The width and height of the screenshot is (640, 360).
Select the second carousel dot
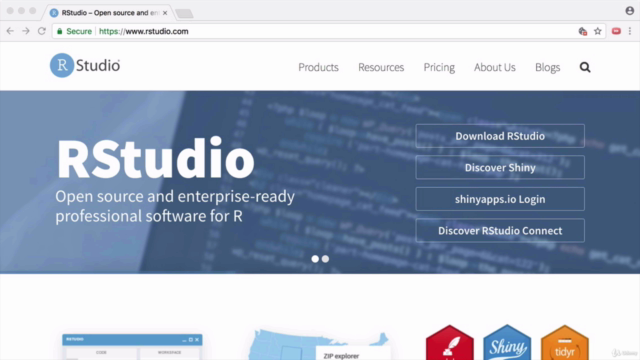coord(325,259)
